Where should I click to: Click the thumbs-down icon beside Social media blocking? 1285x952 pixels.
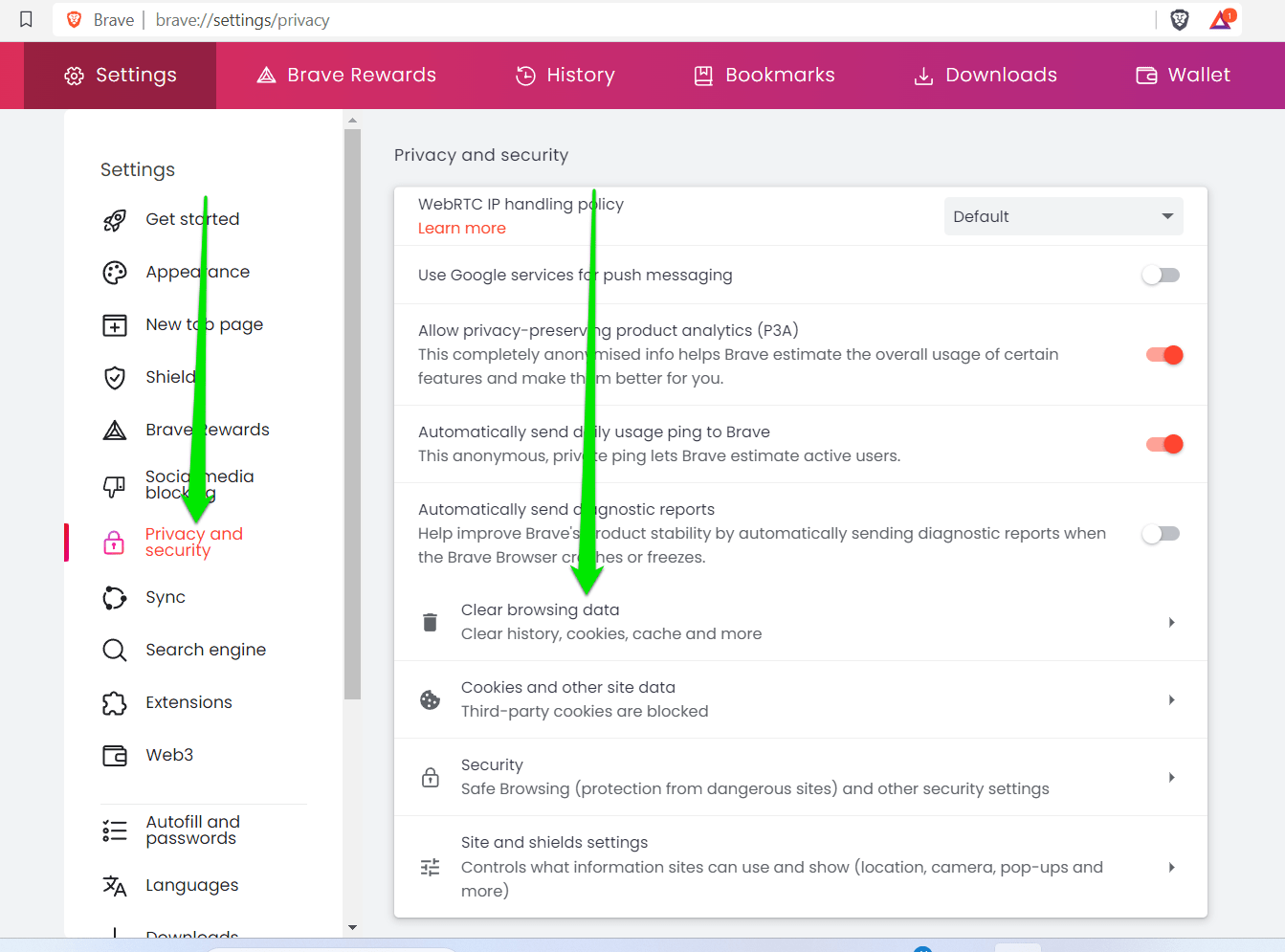point(114,486)
